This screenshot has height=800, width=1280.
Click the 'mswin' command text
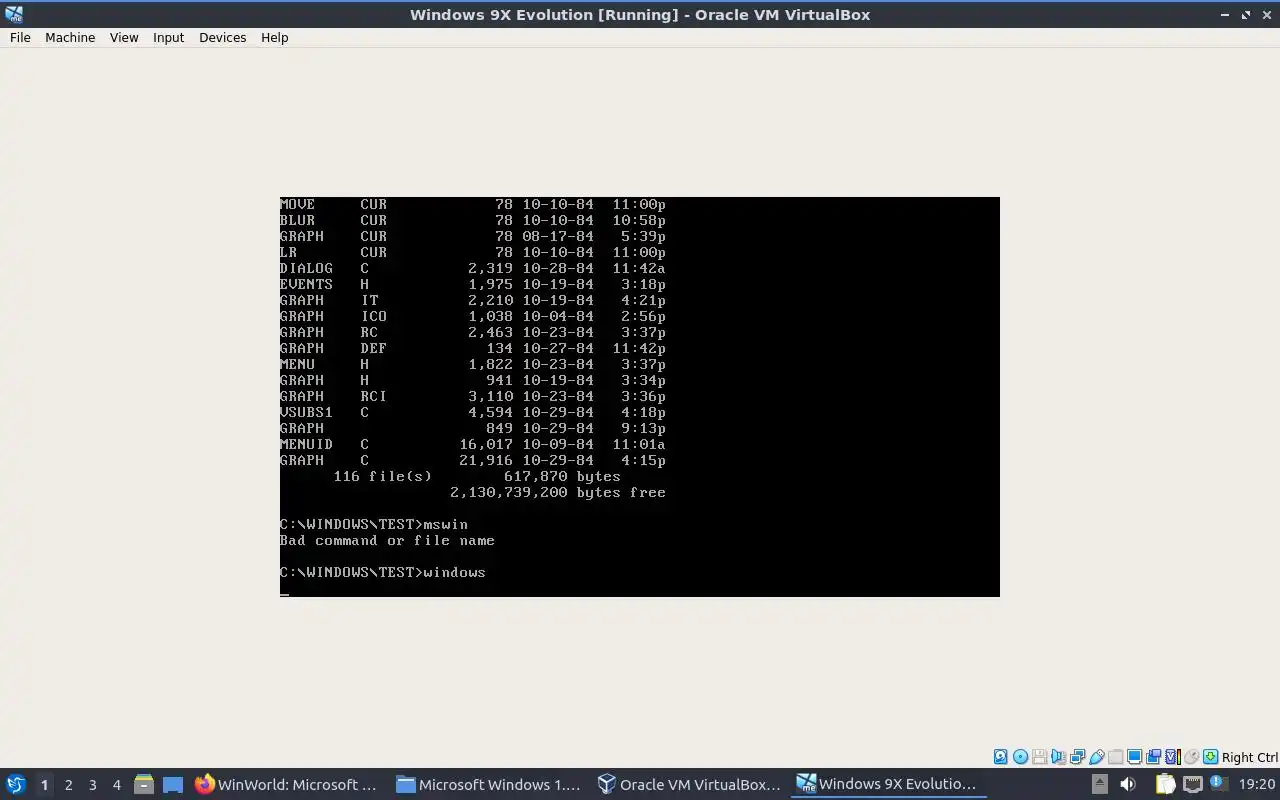(445, 524)
